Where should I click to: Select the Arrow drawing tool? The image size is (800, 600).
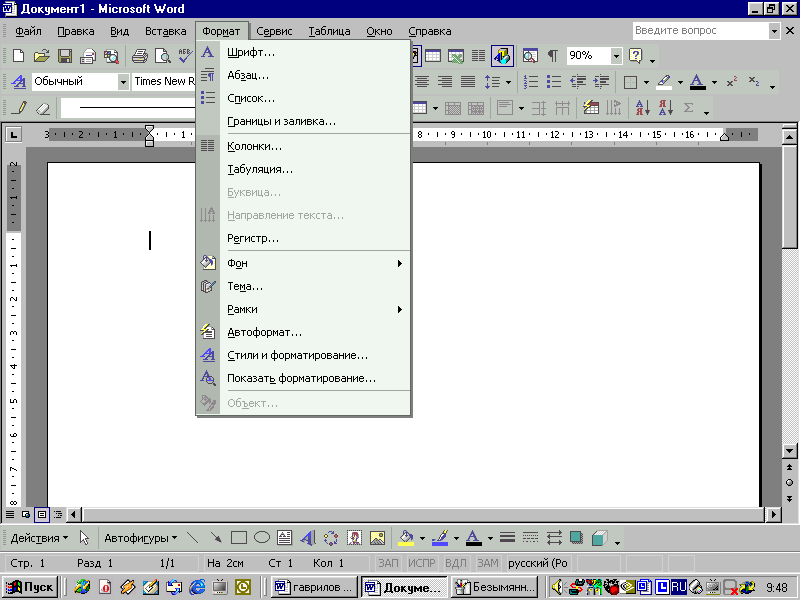point(216,538)
